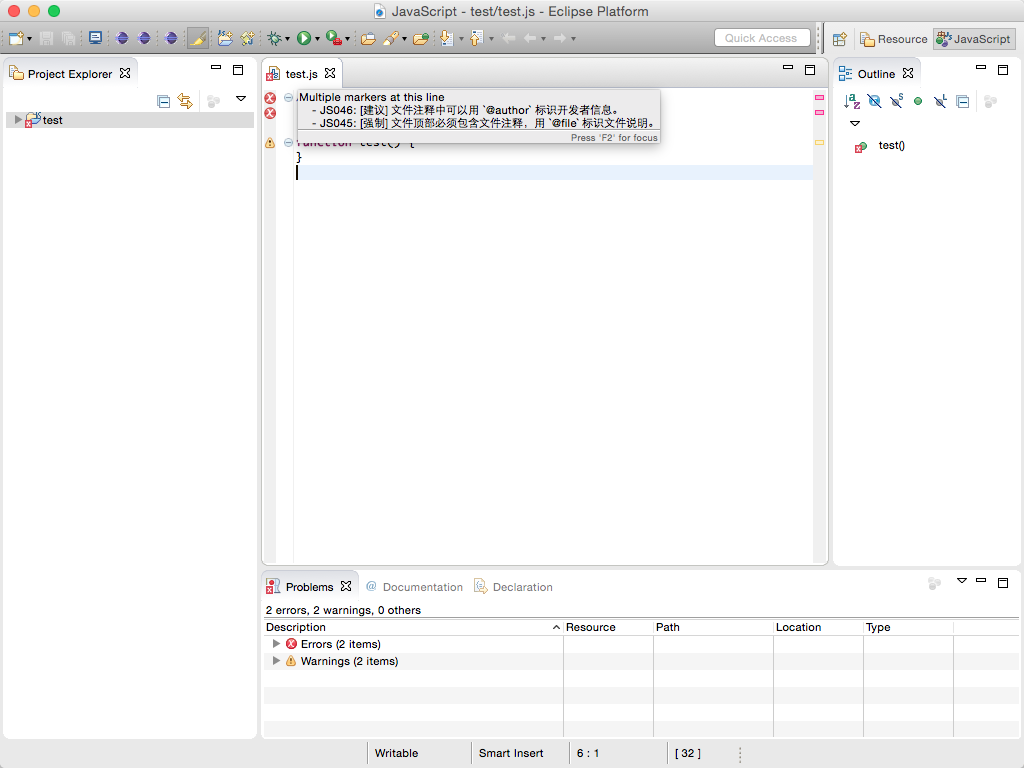The height and width of the screenshot is (768, 1024).
Task: Toggle the highlighted brush mark occurrences button
Action: [x=198, y=39]
